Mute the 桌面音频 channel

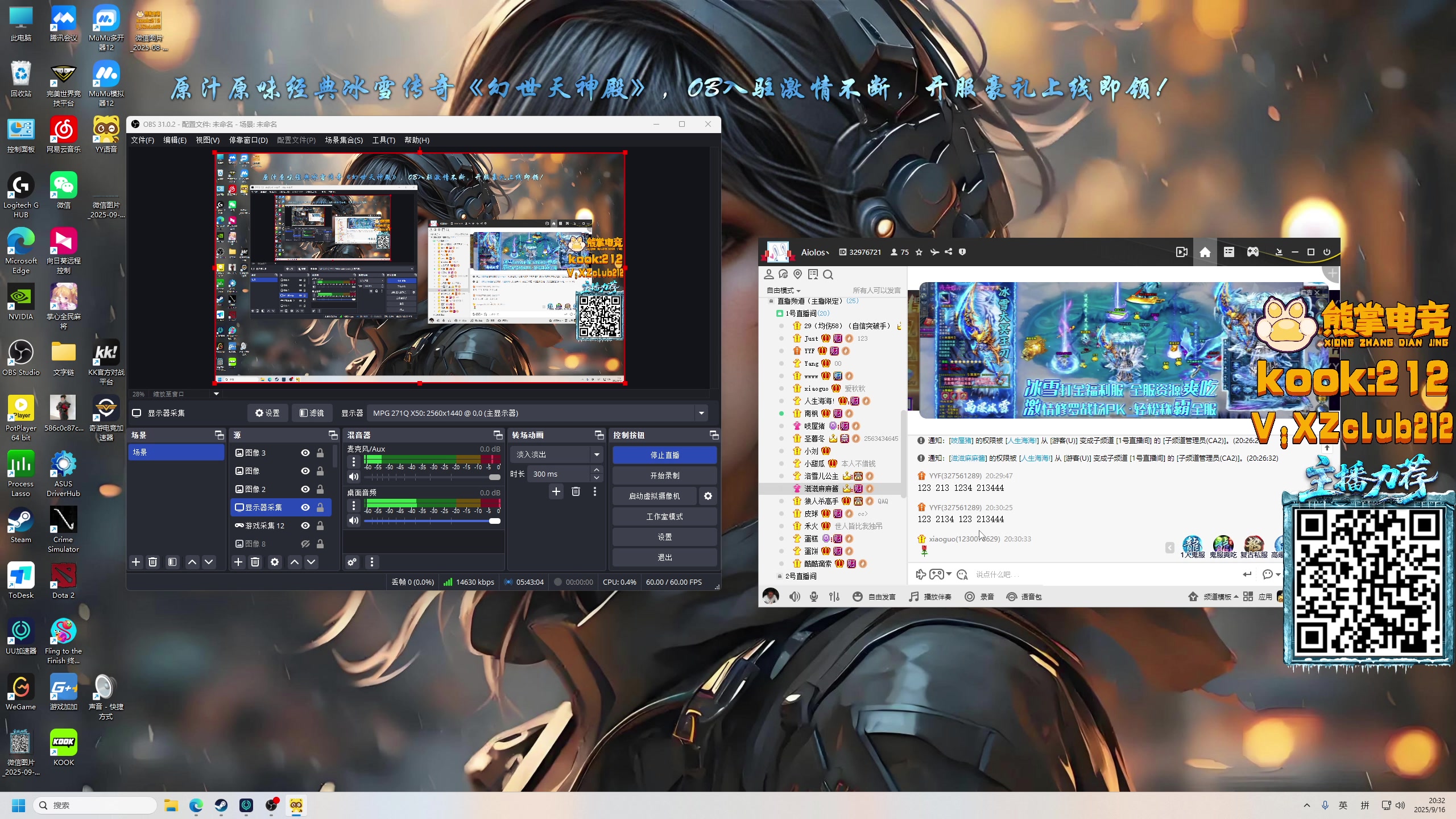coord(354,520)
